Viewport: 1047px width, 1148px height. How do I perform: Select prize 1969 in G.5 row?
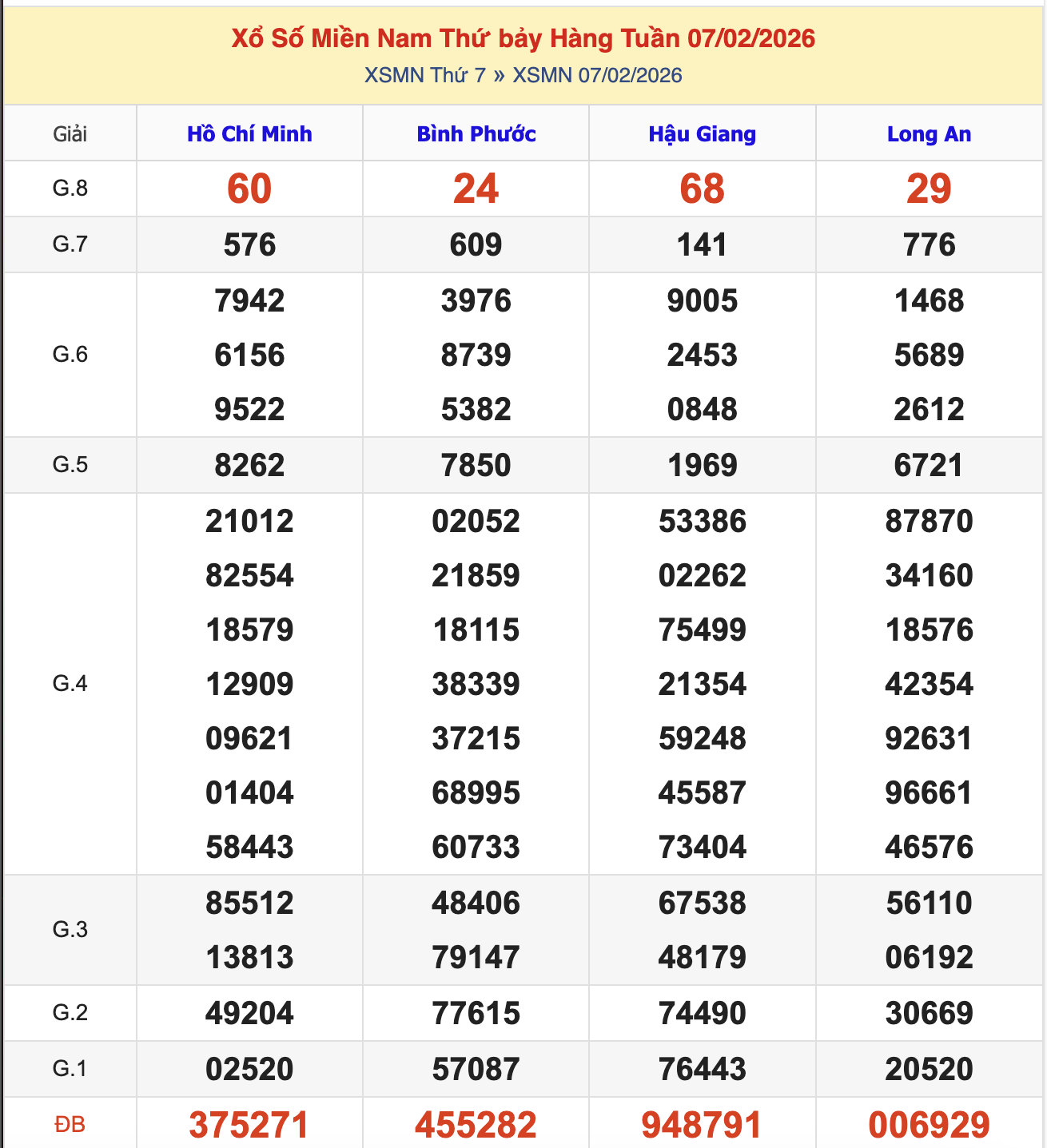(x=701, y=463)
